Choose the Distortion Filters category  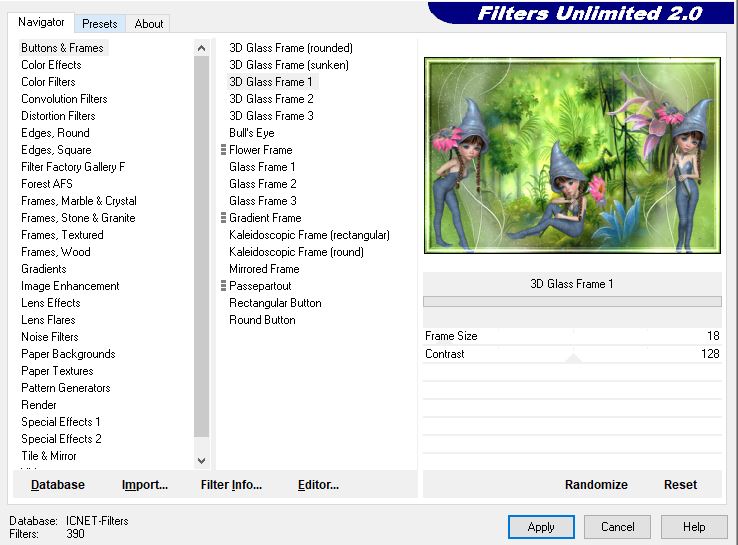(58, 115)
